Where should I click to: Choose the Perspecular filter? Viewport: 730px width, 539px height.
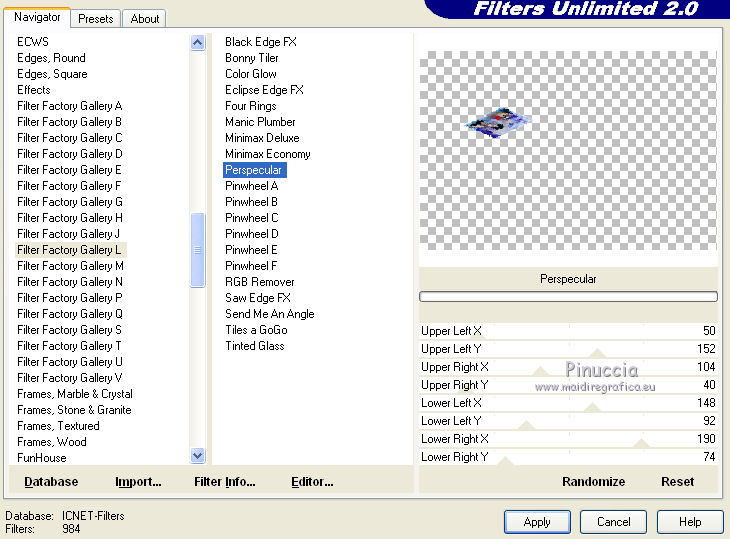pyautogui.click(x=254, y=170)
